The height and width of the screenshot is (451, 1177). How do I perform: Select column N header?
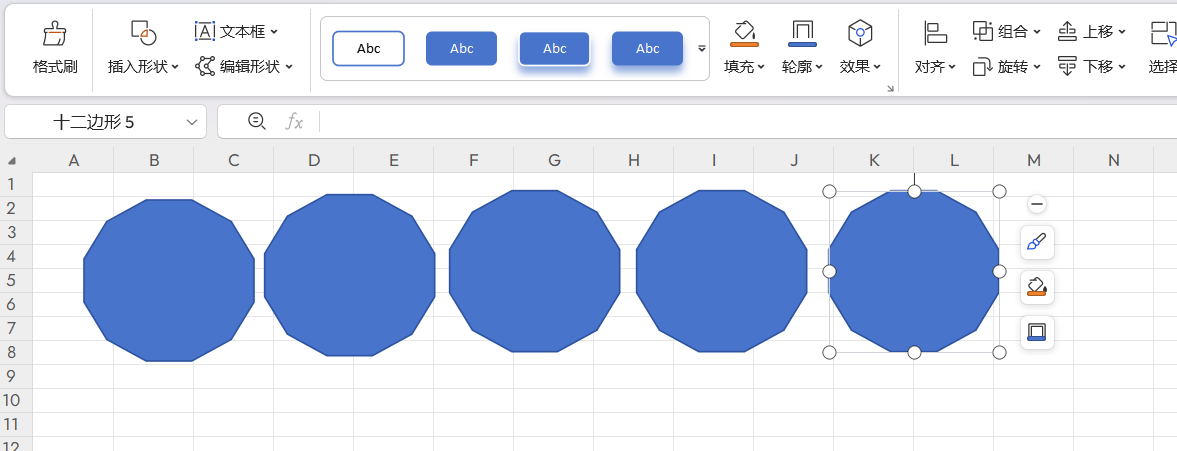coord(1114,160)
